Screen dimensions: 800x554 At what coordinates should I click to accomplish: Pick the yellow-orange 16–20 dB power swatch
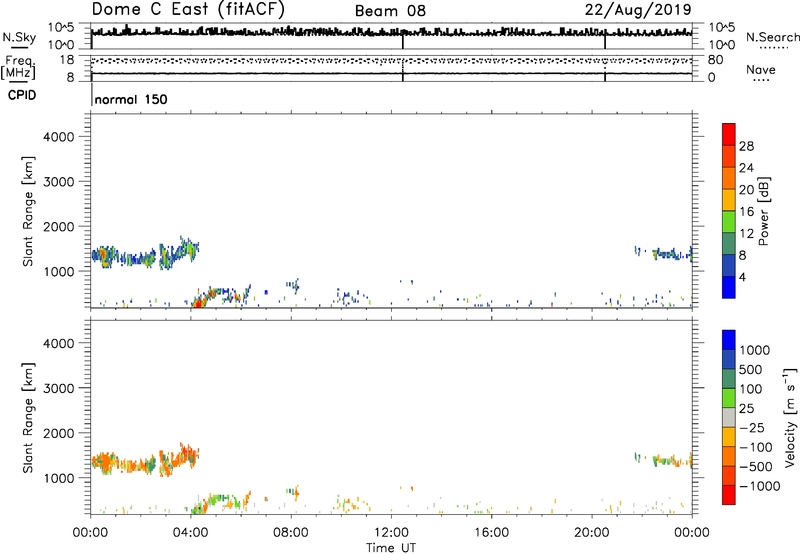point(729,200)
